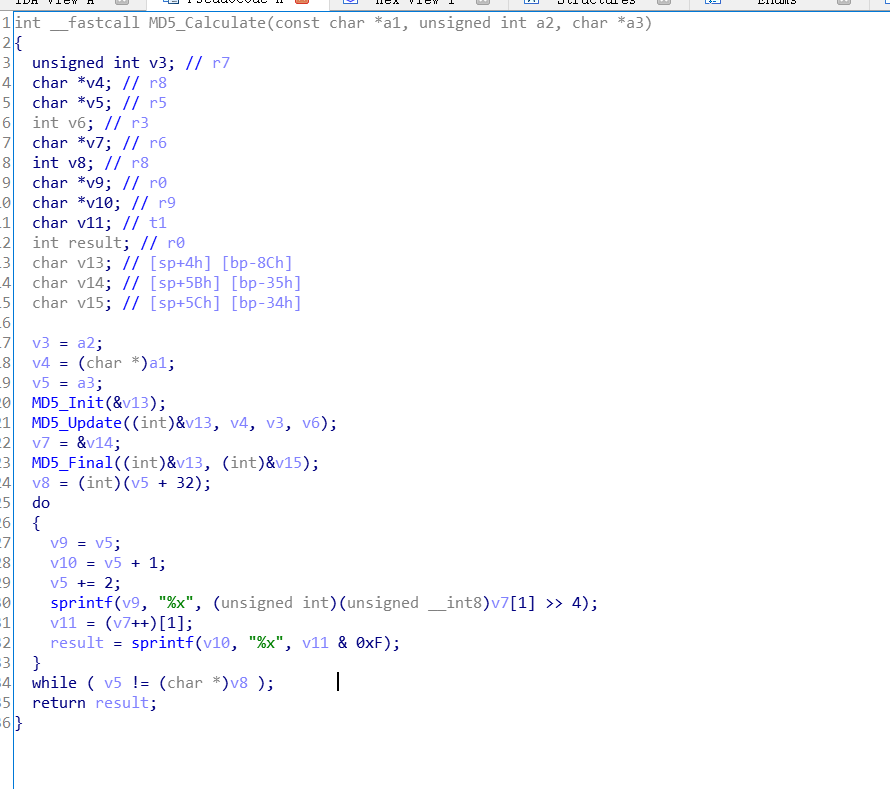The image size is (890, 789).
Task: Click 'char v13;' variable declaration
Action: coord(72,263)
